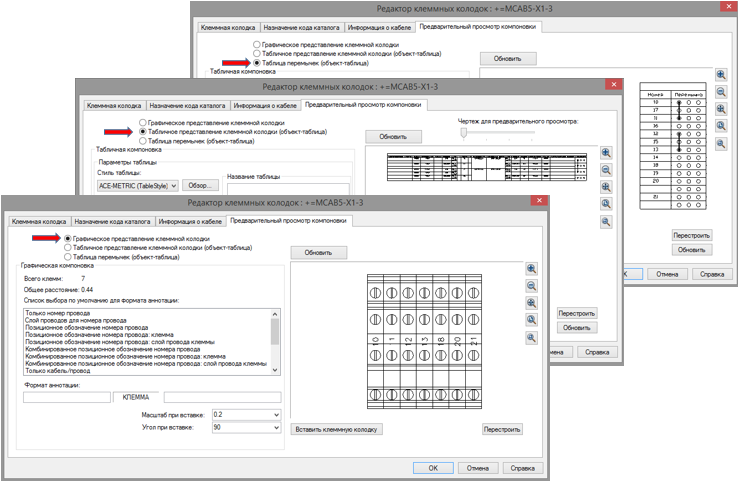Select Таблица перемычек radio in front window
738x481 pixels.
point(68,257)
